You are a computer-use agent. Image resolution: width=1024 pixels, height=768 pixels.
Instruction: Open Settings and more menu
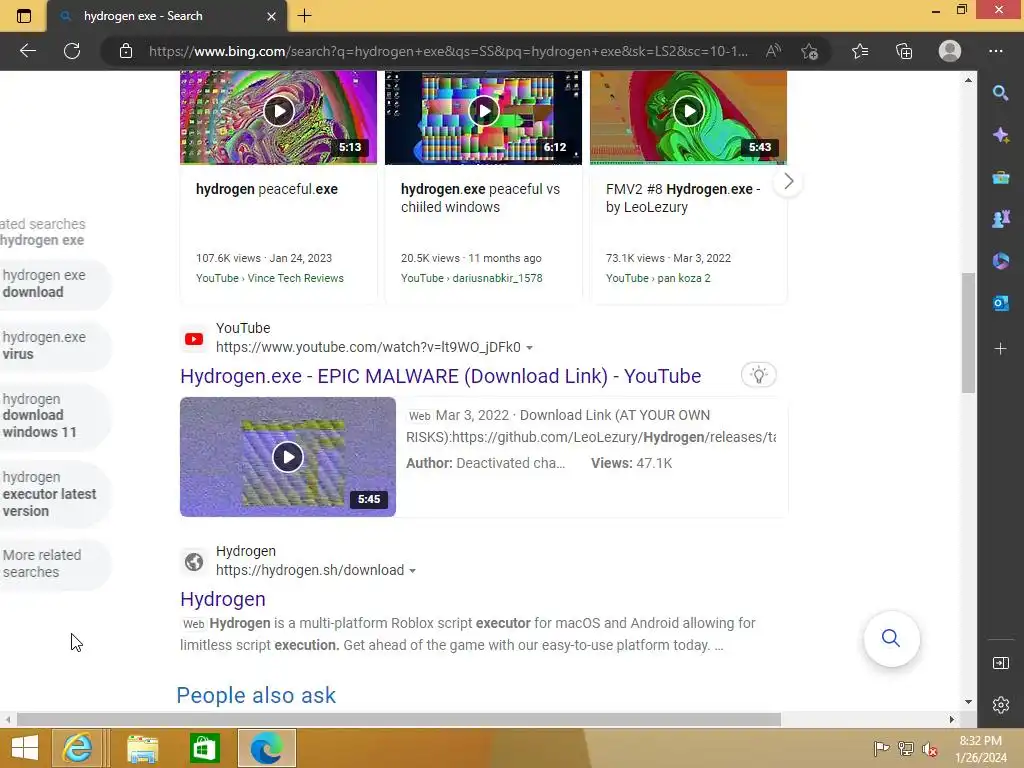[996, 51]
